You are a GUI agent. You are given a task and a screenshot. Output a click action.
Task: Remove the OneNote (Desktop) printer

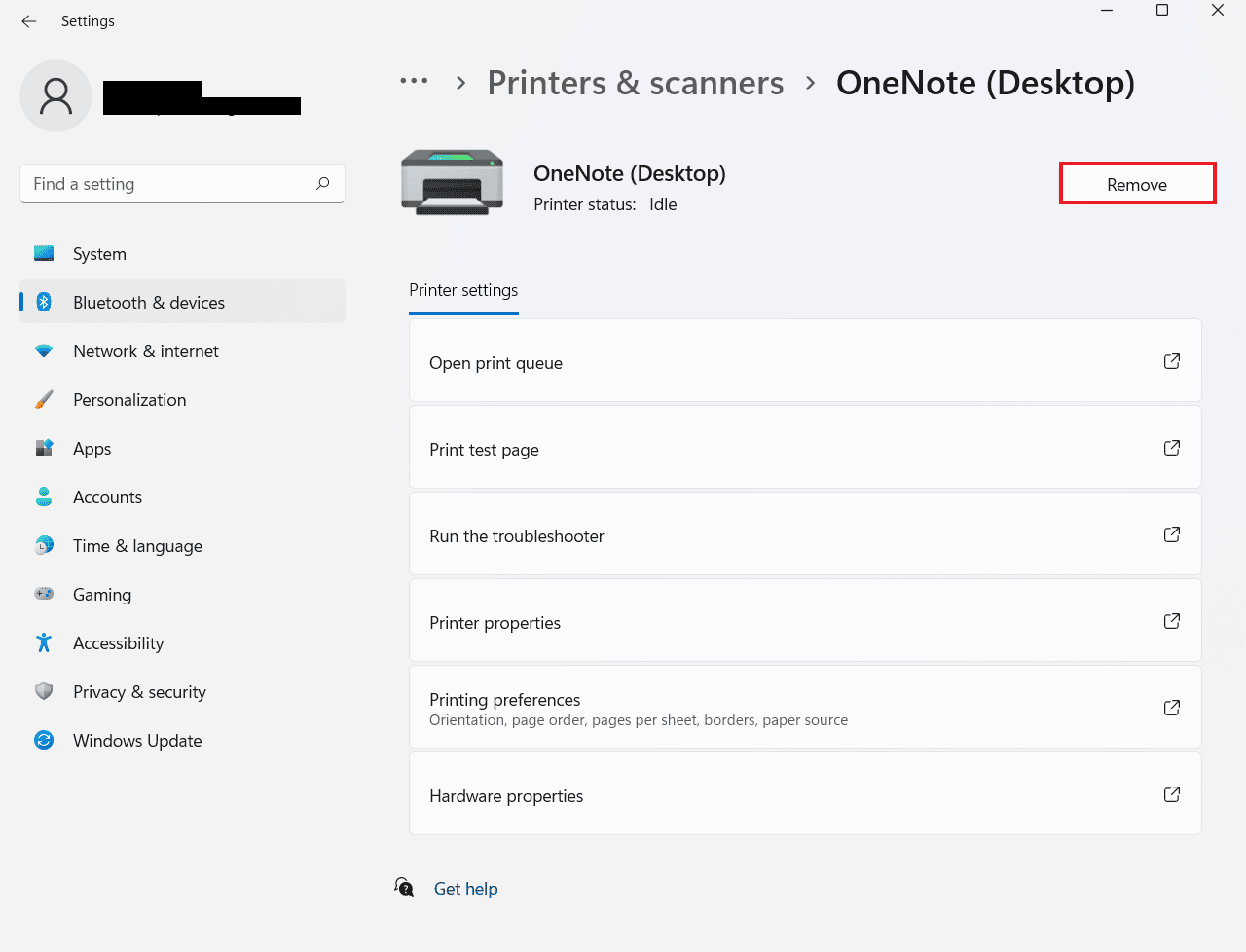[x=1137, y=184]
